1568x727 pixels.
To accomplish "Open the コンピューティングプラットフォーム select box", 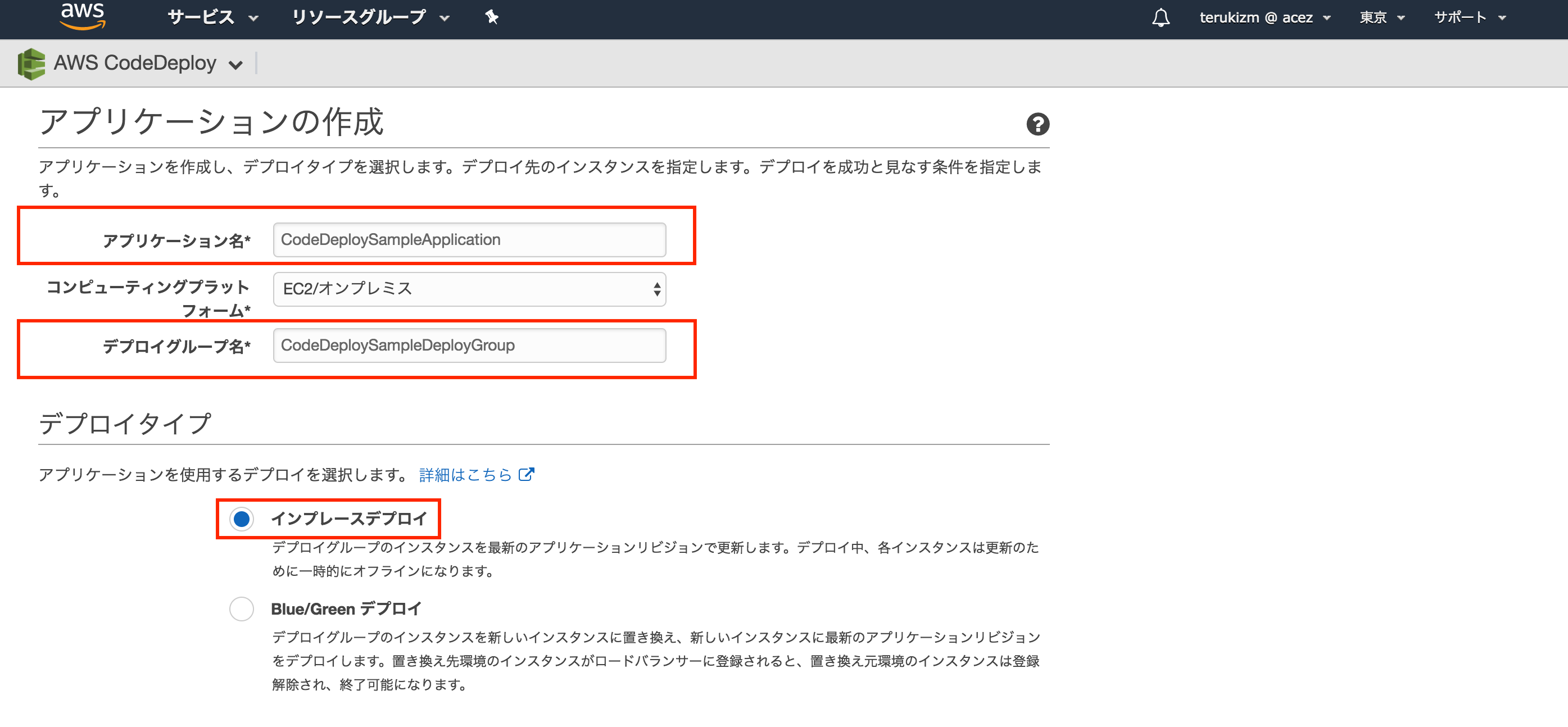I will [469, 289].
